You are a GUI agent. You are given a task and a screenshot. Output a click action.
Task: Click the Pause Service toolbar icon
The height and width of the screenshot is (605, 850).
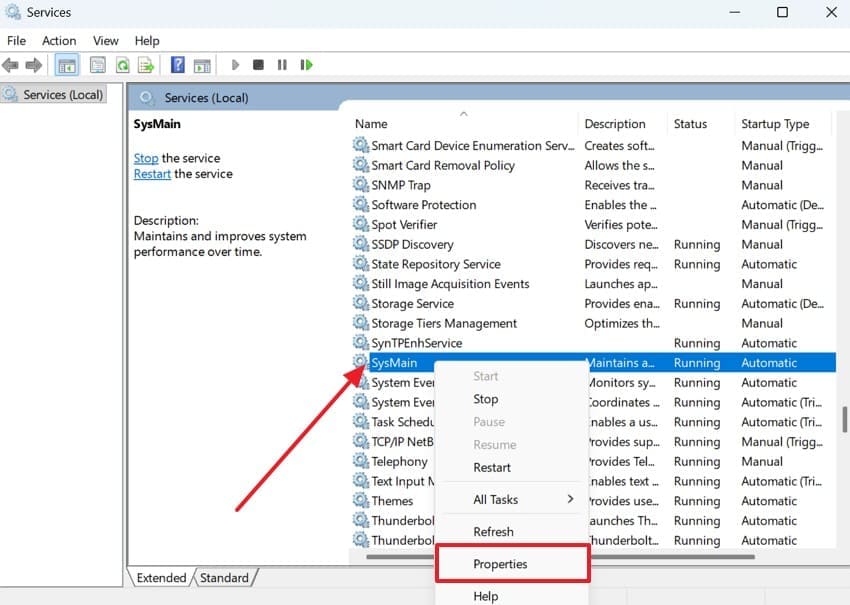tap(282, 65)
